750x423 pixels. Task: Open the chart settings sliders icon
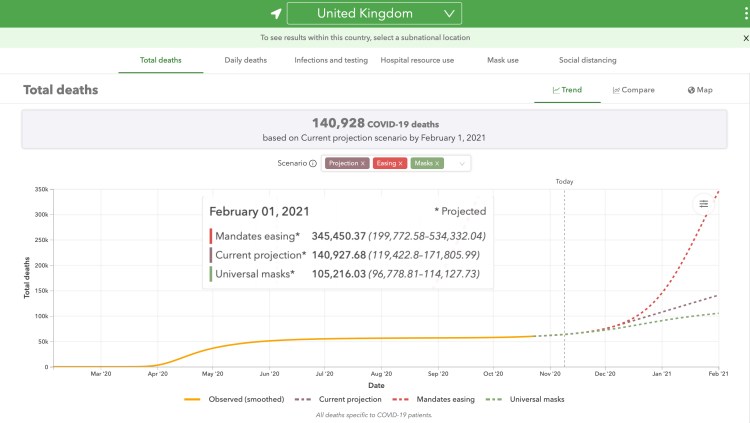(704, 204)
